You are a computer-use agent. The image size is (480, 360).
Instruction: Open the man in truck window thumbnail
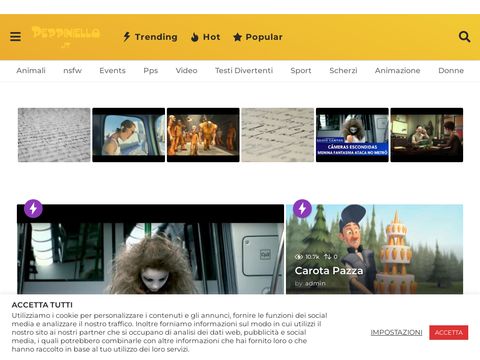tap(129, 135)
